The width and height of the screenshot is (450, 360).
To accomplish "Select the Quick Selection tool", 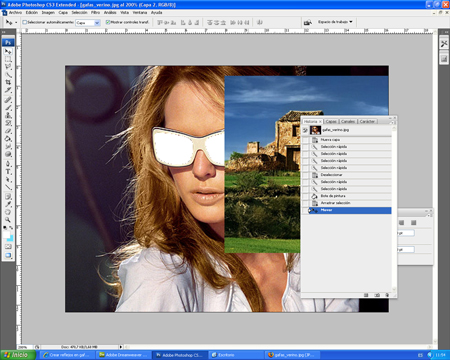I will 8,75.
